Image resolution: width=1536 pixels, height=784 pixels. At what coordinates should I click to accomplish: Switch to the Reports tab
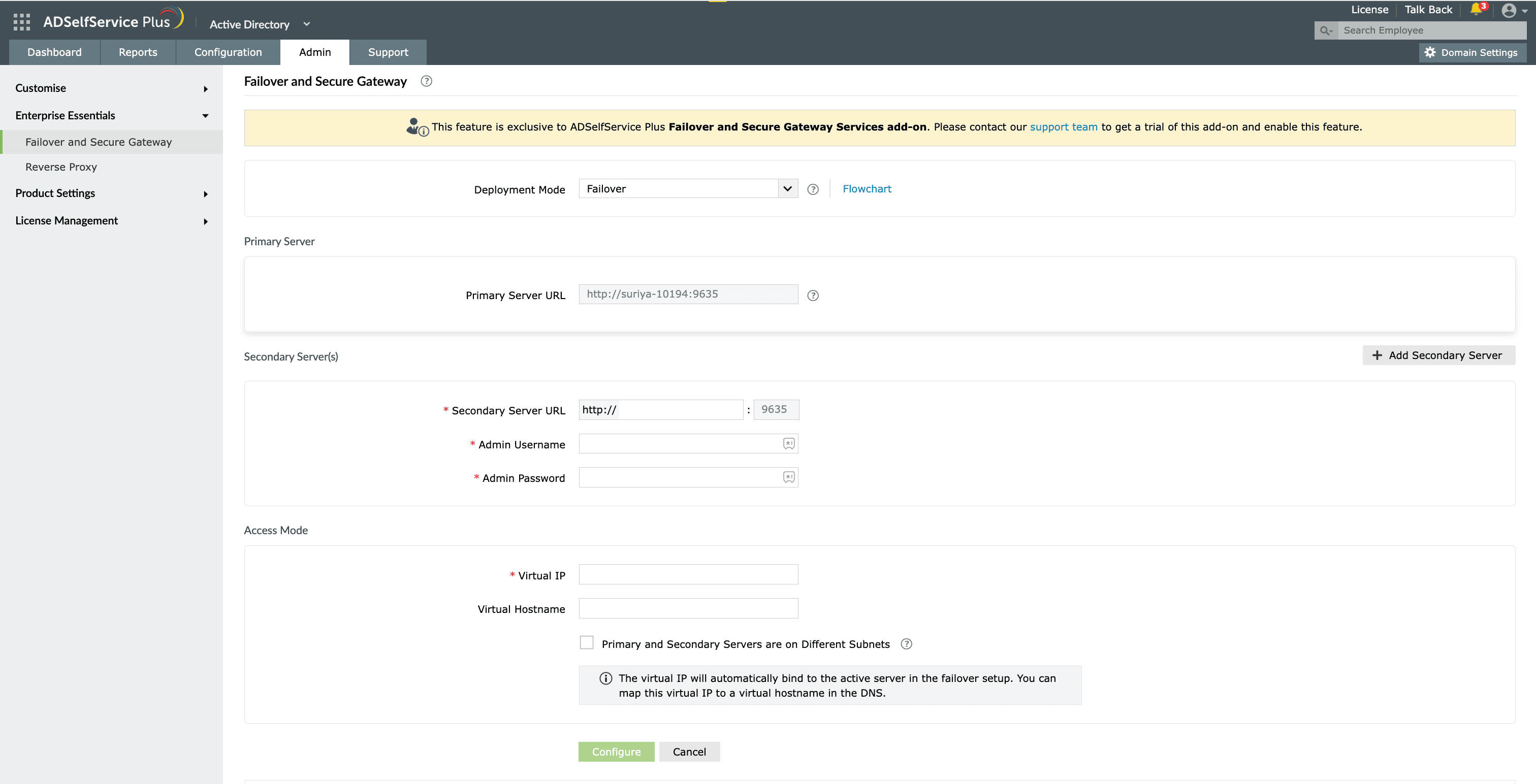[138, 52]
